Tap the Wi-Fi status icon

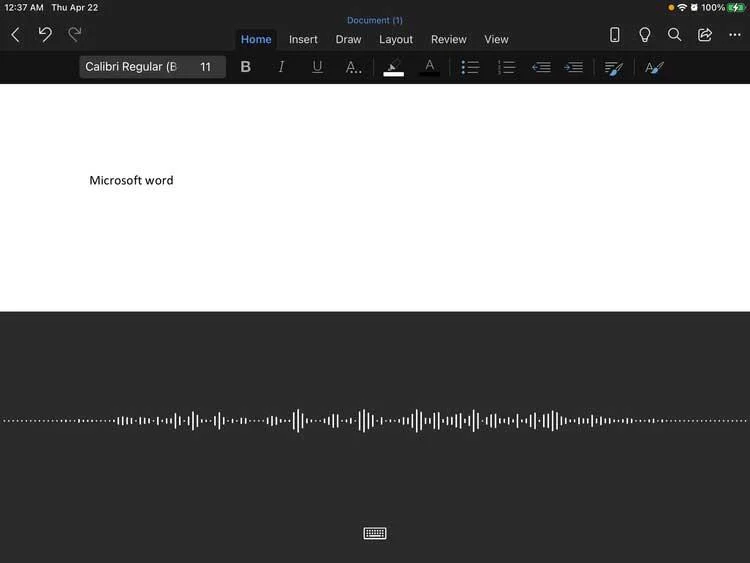[682, 8]
